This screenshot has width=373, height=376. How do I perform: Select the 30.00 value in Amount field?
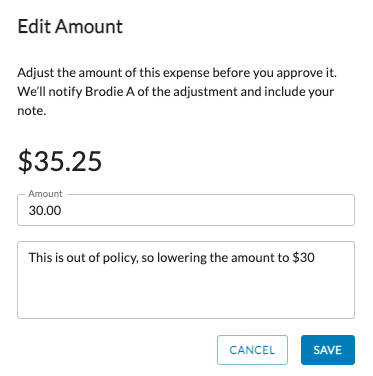[45, 210]
